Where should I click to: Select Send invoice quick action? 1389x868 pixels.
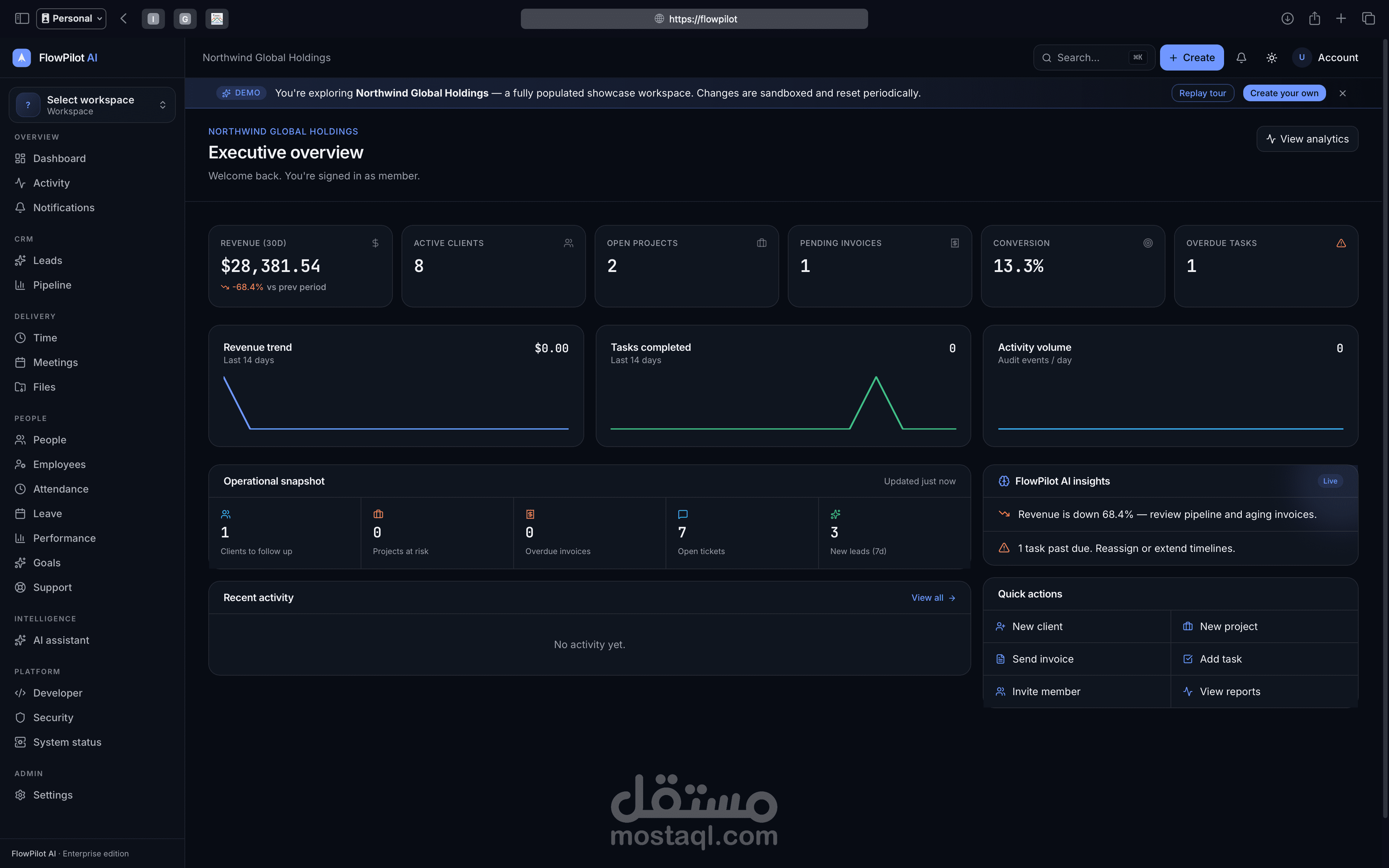1077,660
